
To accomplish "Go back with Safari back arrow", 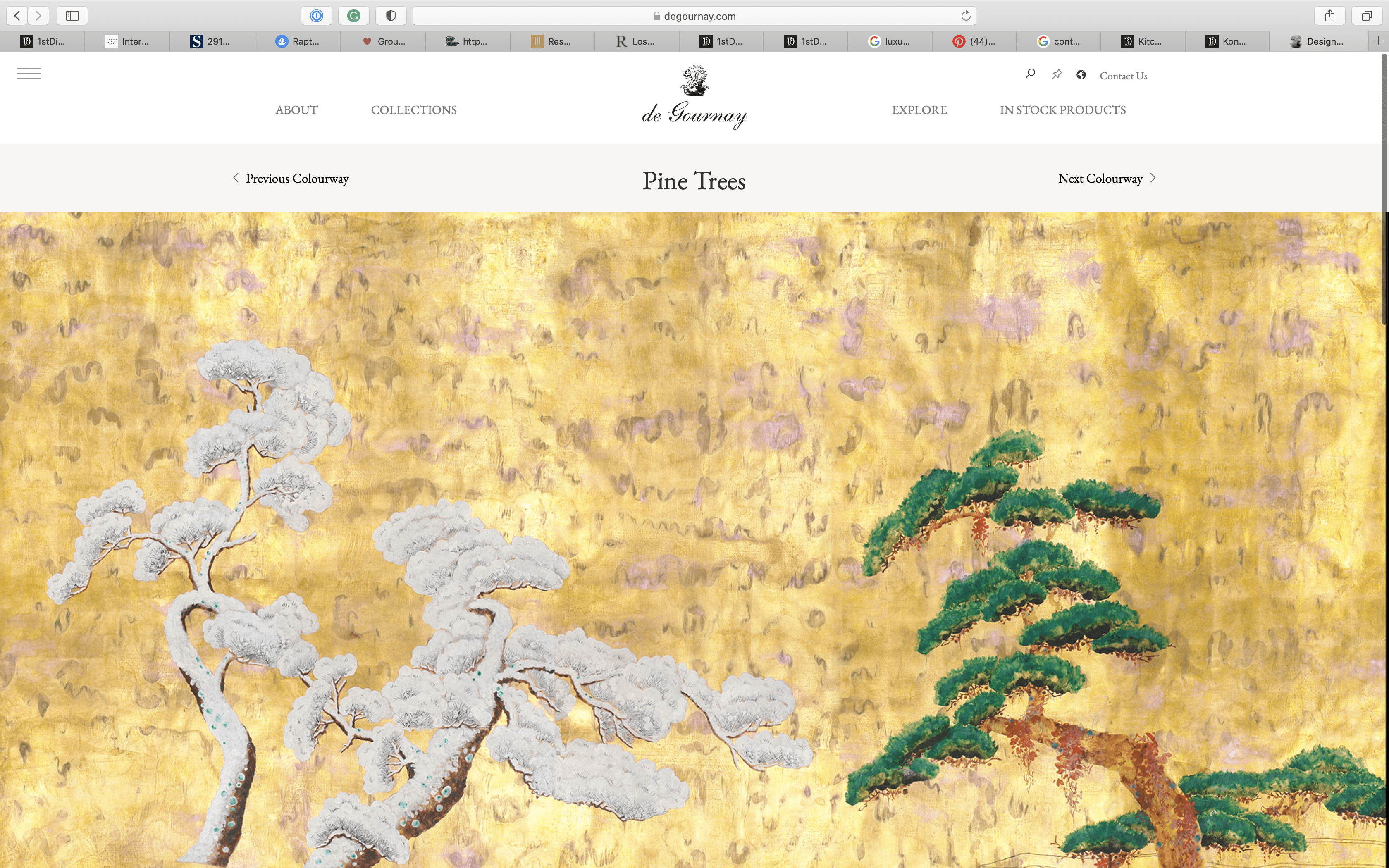I will [18, 16].
